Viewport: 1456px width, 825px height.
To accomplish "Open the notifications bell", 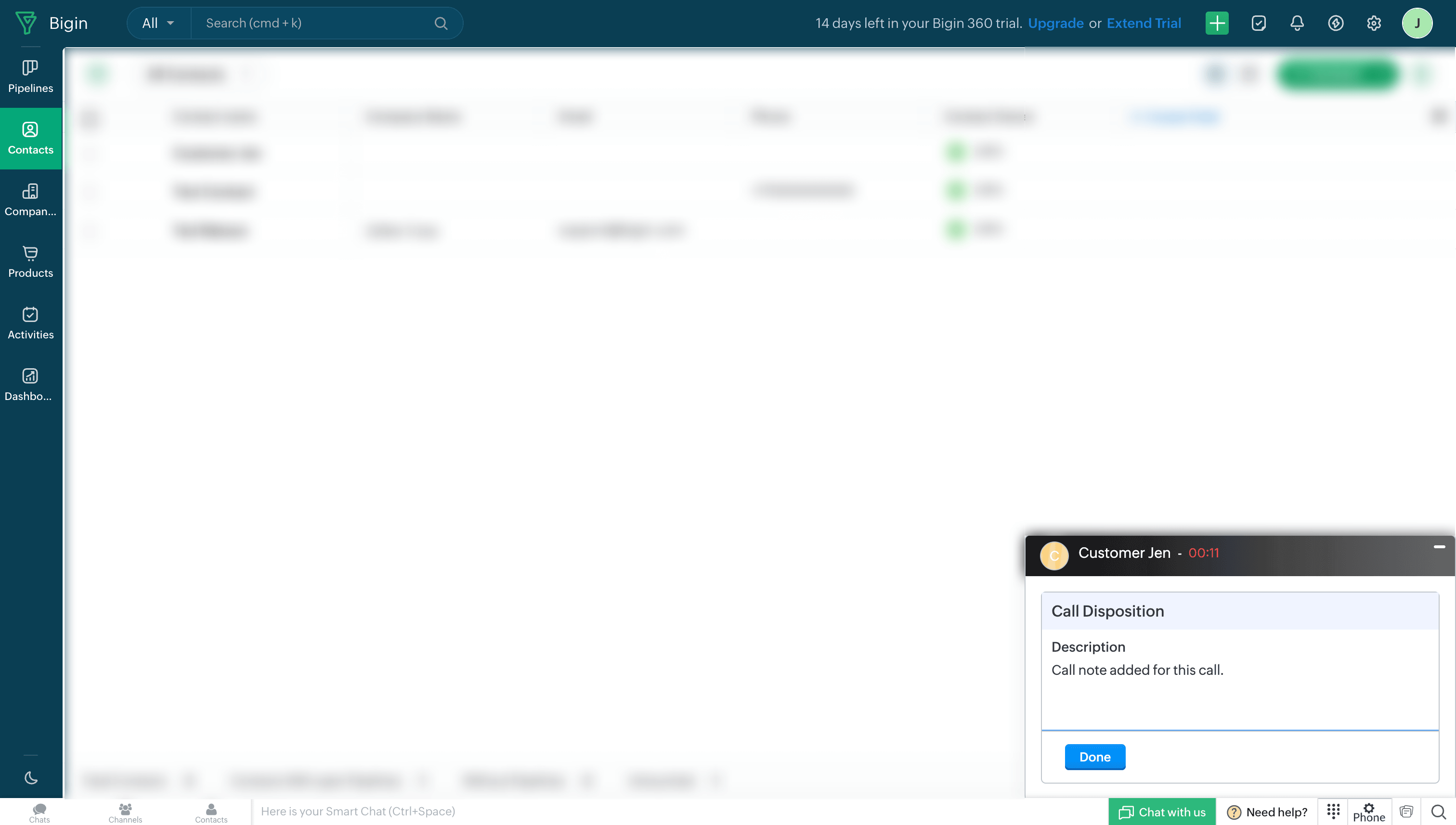I will (1297, 23).
